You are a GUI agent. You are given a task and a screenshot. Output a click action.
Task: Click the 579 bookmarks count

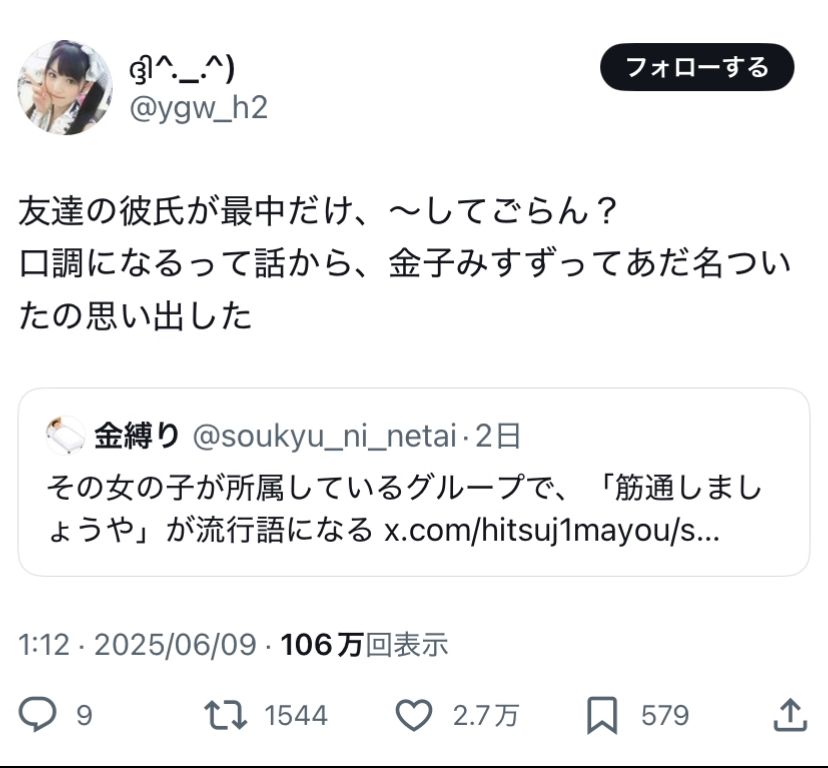[664, 715]
